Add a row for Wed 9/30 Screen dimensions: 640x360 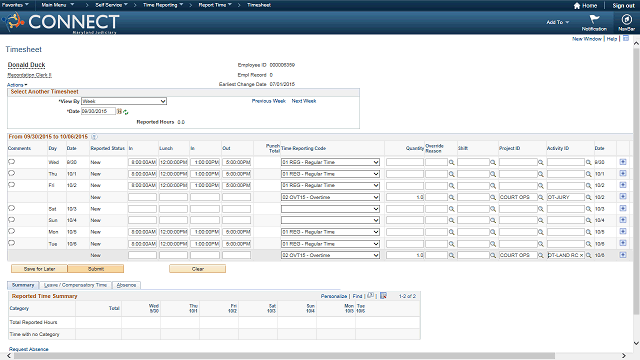pyautogui.click(x=623, y=162)
